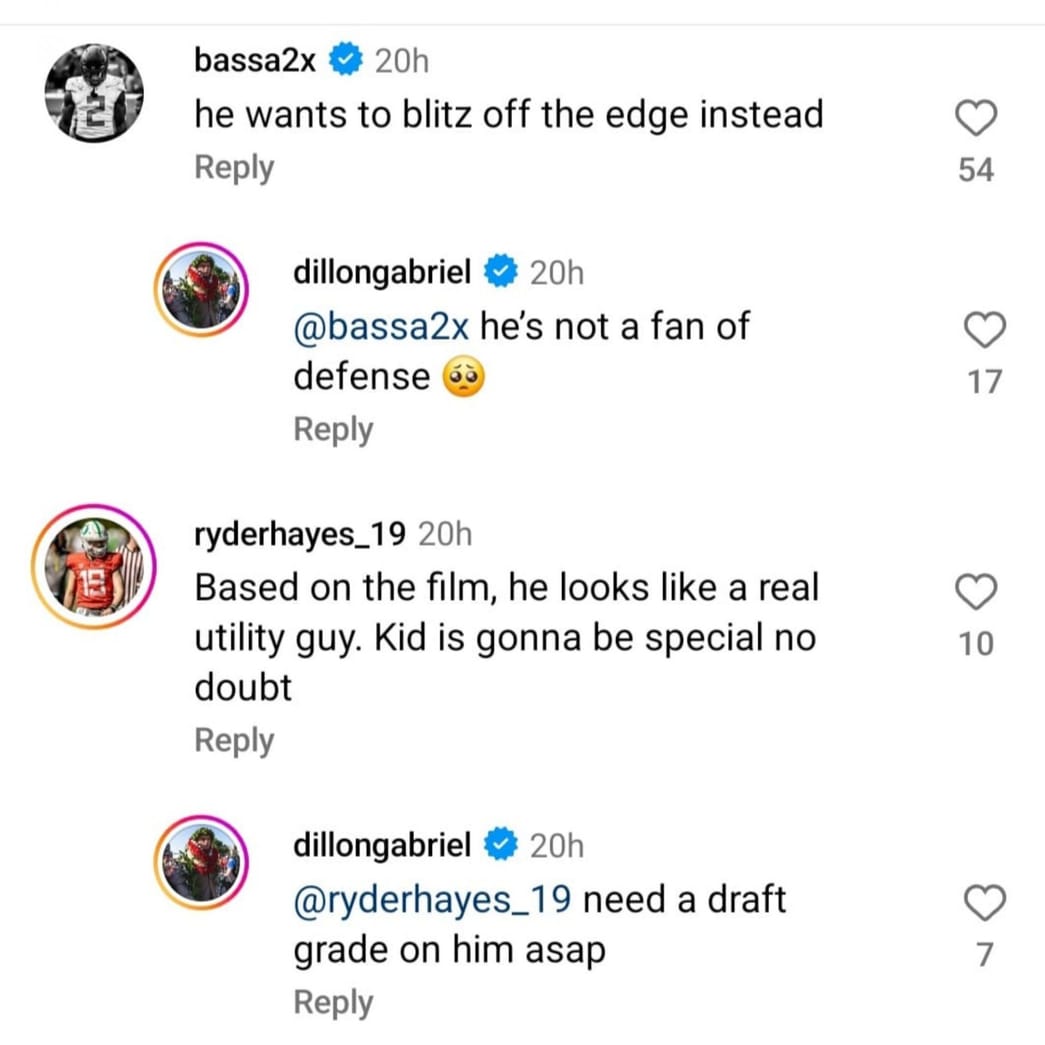This screenshot has height=1045, width=1045.
Task: Tap the ryderhayes_19 username
Action: [x=299, y=535]
